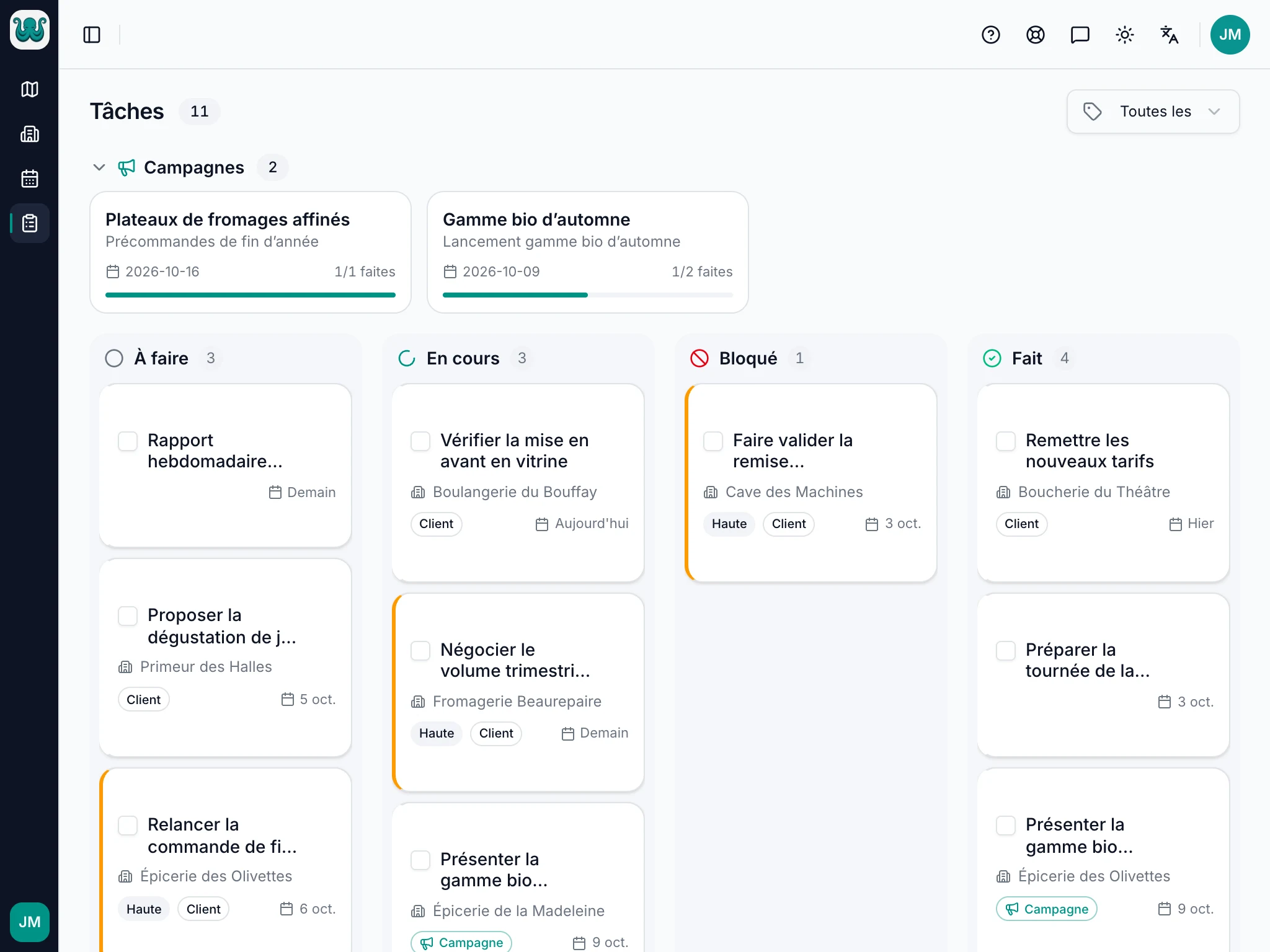Viewport: 1270px width, 952px height.
Task: Collapse the Campagnes section chevron
Action: coord(99,167)
